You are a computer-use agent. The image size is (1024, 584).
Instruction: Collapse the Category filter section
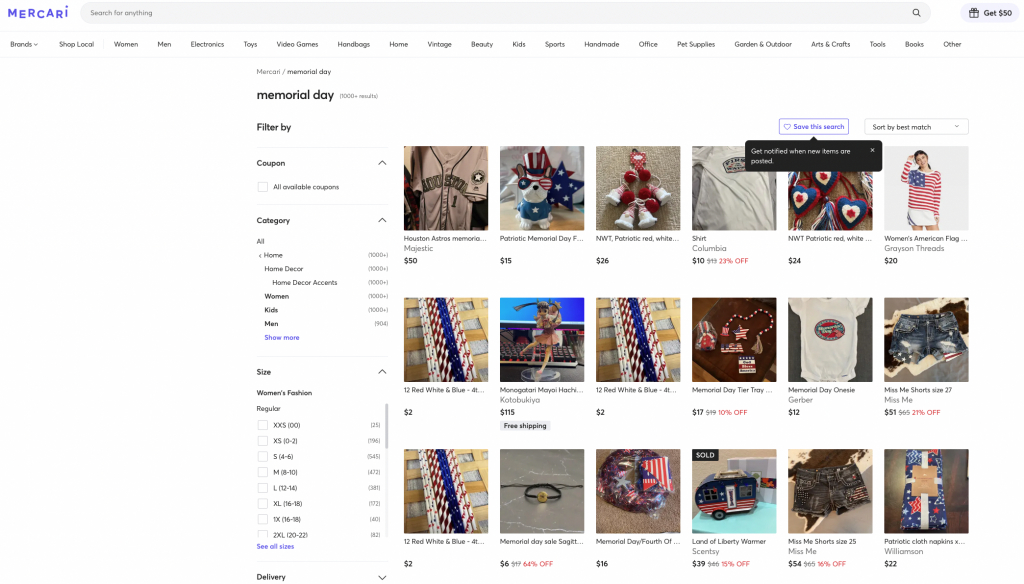click(x=382, y=220)
